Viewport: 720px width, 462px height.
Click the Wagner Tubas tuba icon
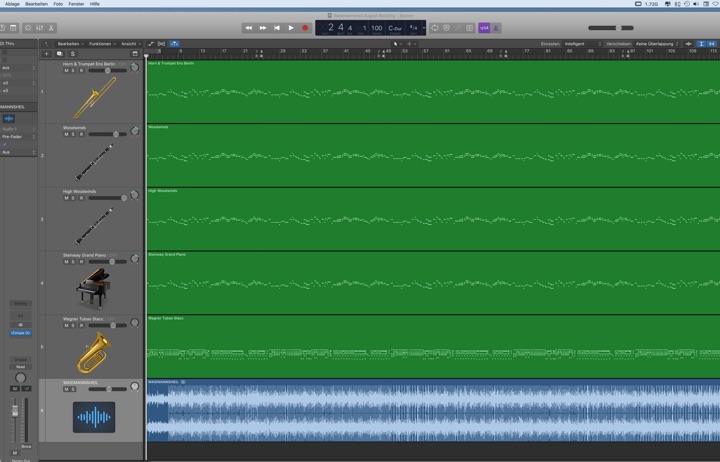94,353
